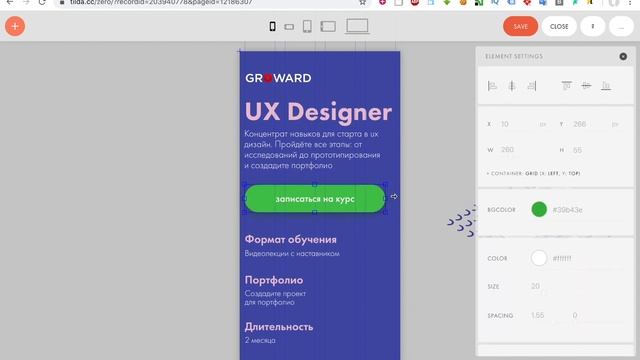Switch to tablet portrait screen view
Screen dimensions: 640x360
[307, 27]
